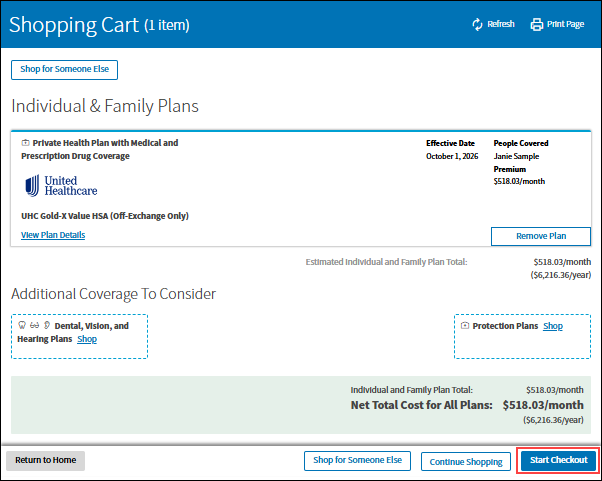The image size is (602, 481).
Task: Open View Plan Details link
Action: [53, 235]
